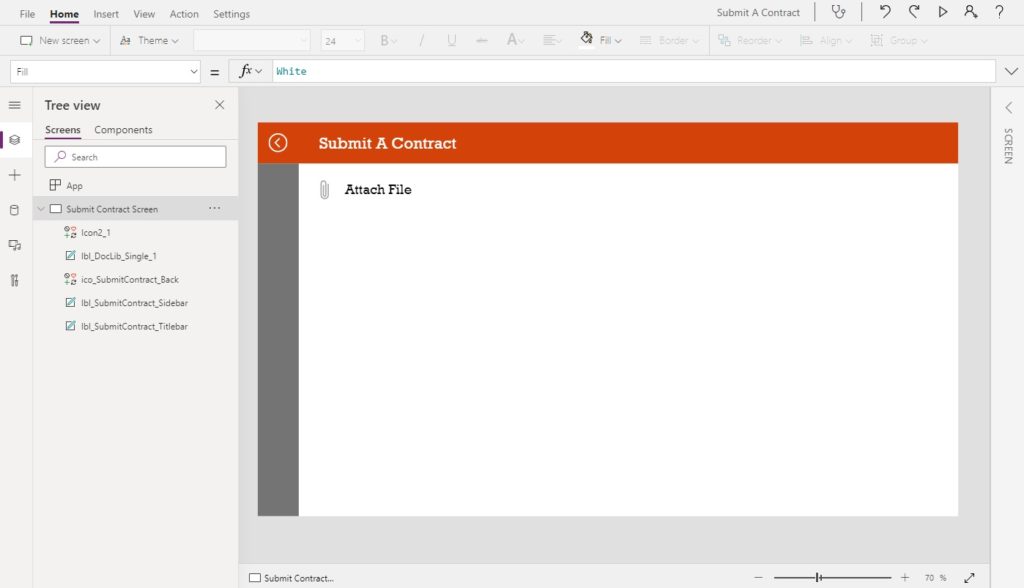The image size is (1024, 588).
Task: Run the app with the Preview play icon
Action: tap(942, 13)
